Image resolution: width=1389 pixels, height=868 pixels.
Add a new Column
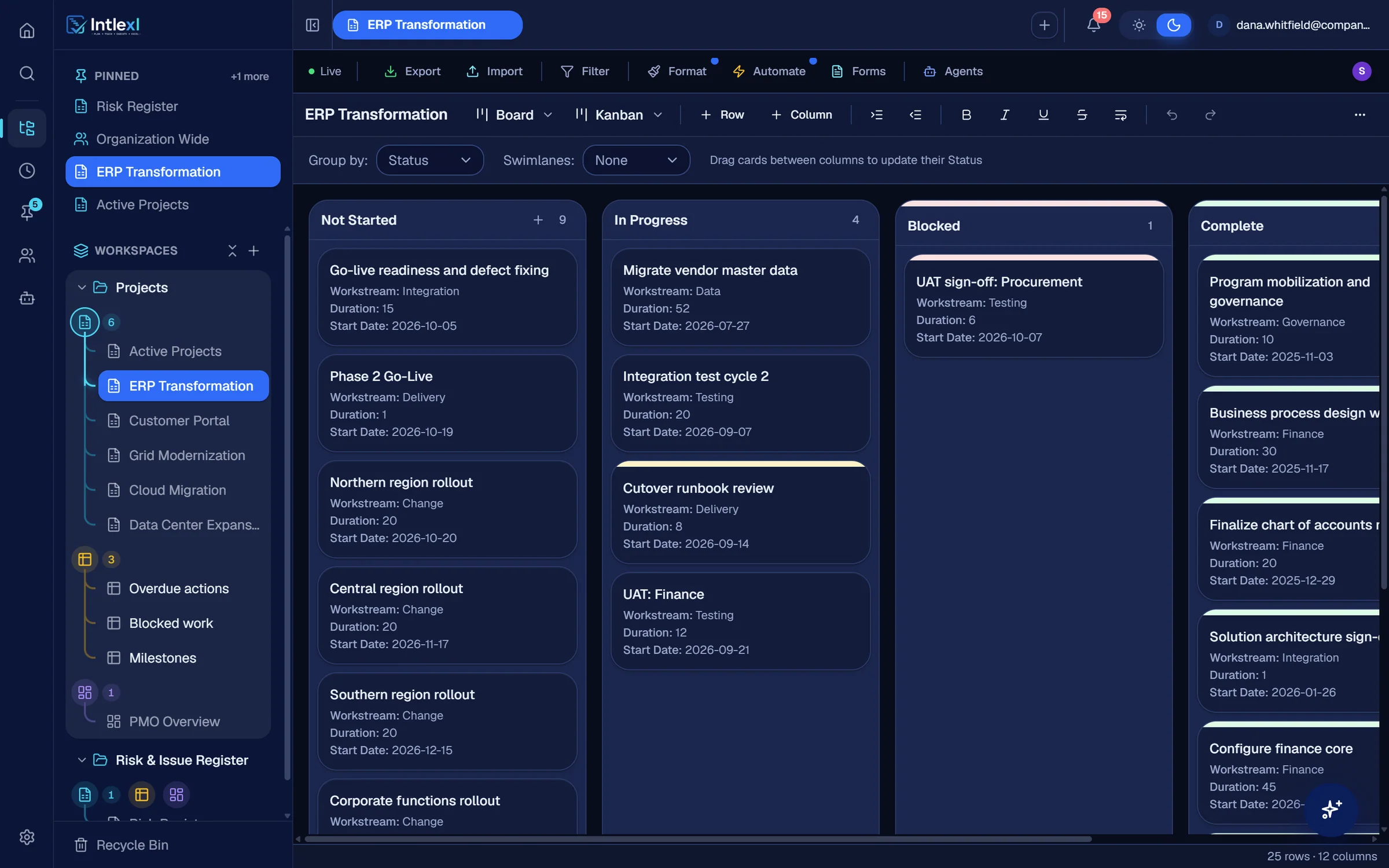tap(802, 115)
